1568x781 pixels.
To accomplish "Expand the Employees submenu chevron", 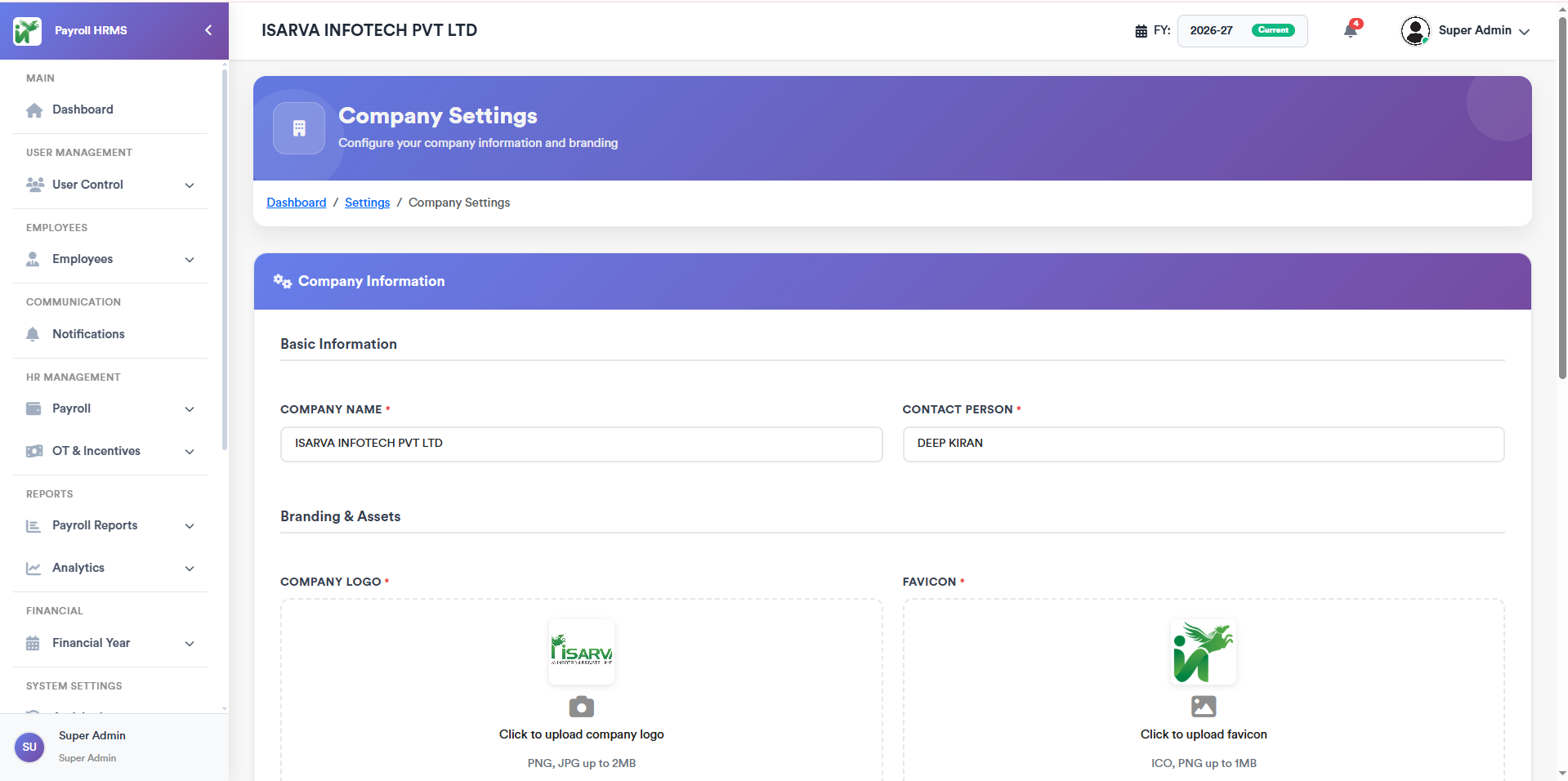I will tap(190, 260).
